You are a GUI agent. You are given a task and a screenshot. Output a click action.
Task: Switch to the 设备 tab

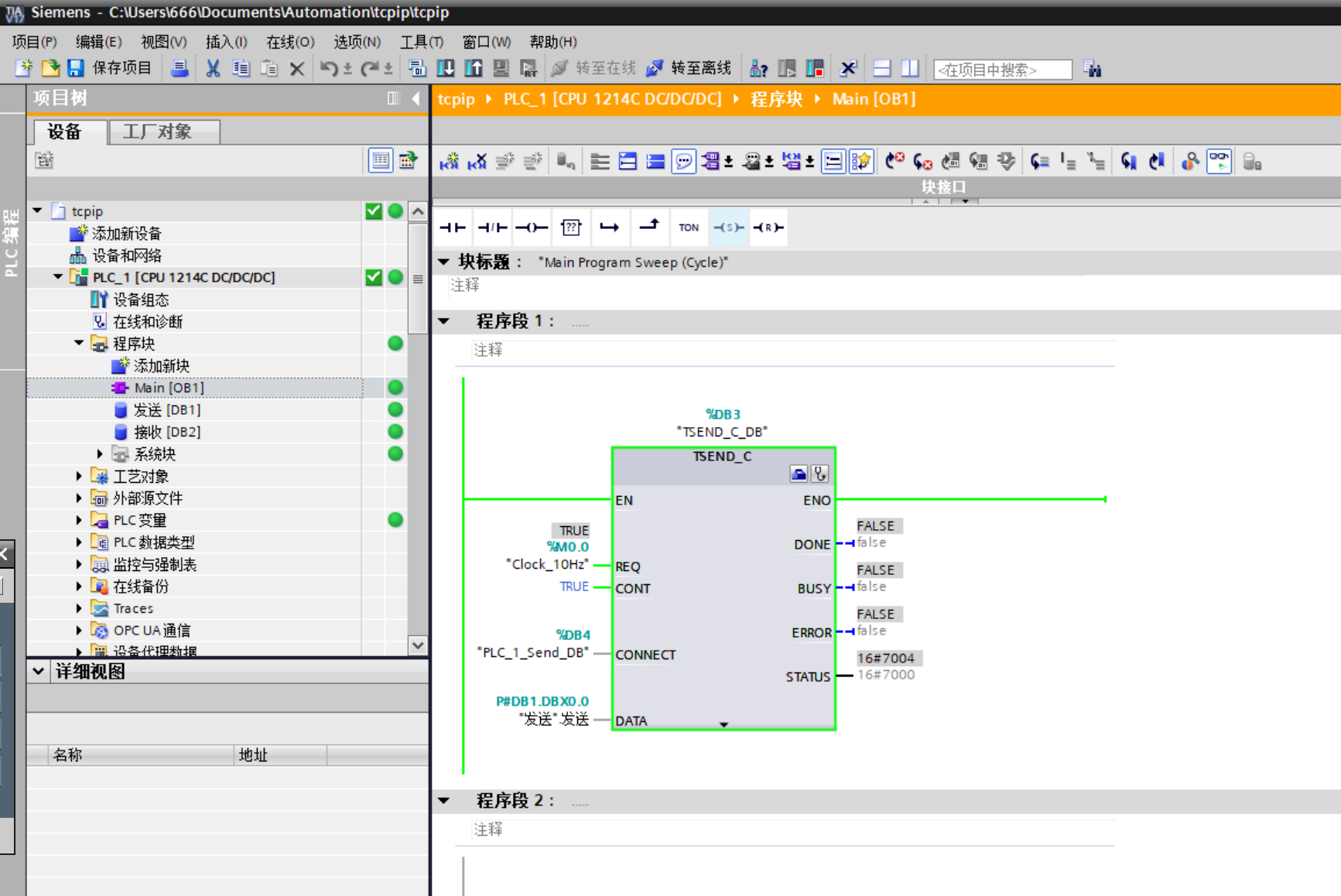[69, 132]
